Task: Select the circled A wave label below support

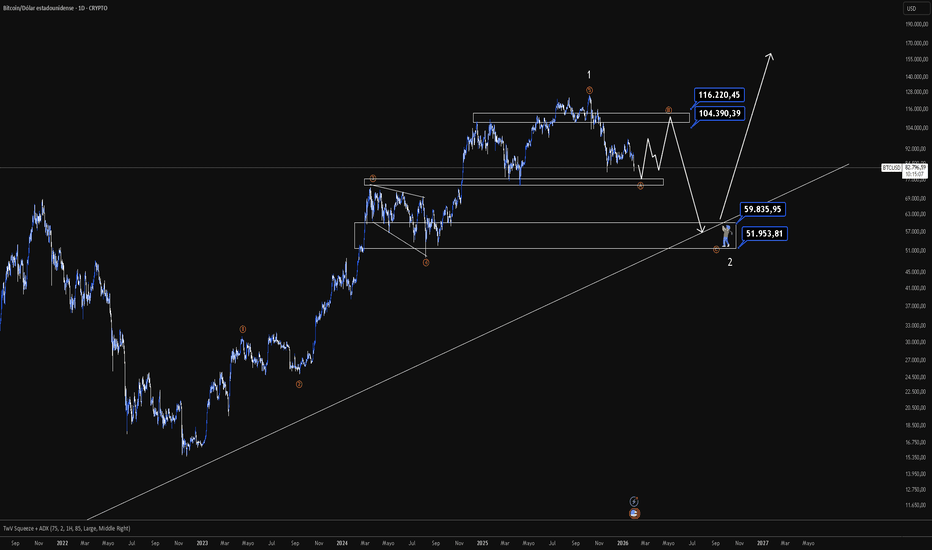Action: coord(640,186)
